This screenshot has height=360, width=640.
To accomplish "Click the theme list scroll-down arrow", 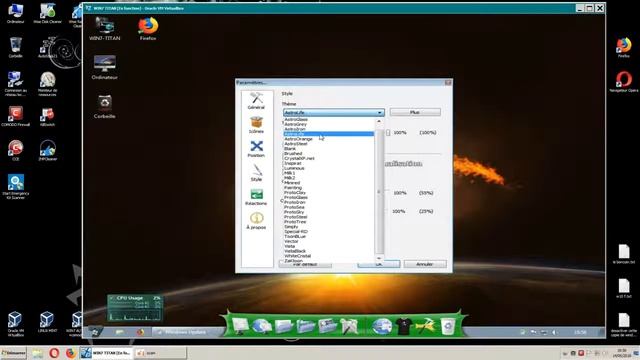I will pyautogui.click(x=379, y=258).
